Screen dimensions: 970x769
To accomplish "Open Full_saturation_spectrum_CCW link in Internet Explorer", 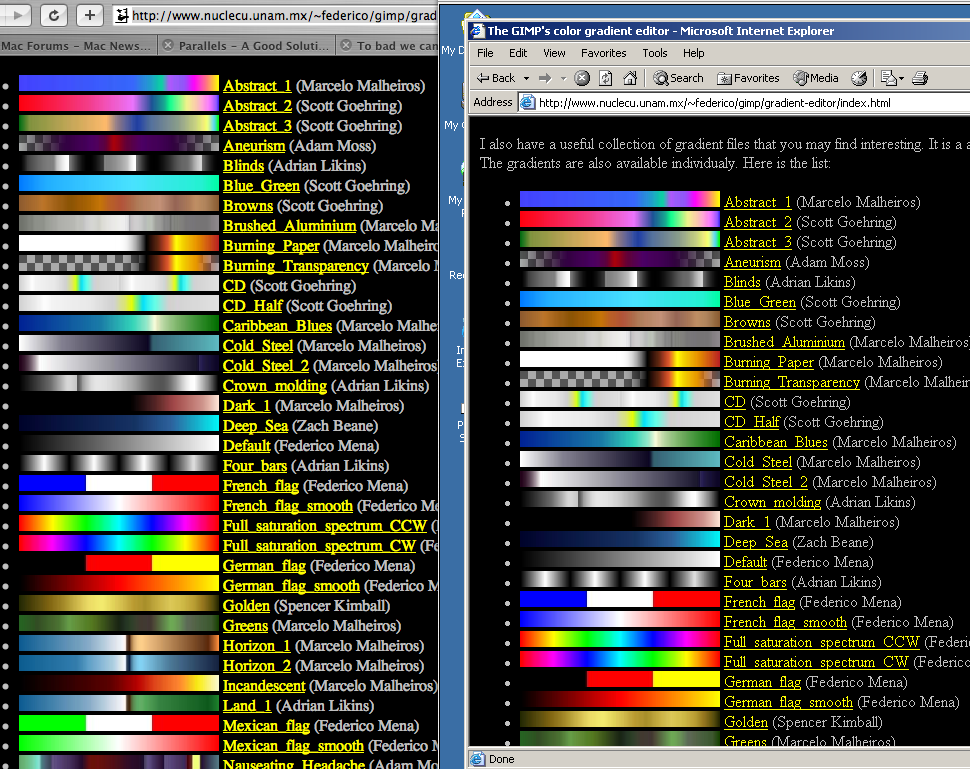I will [x=822, y=642].
